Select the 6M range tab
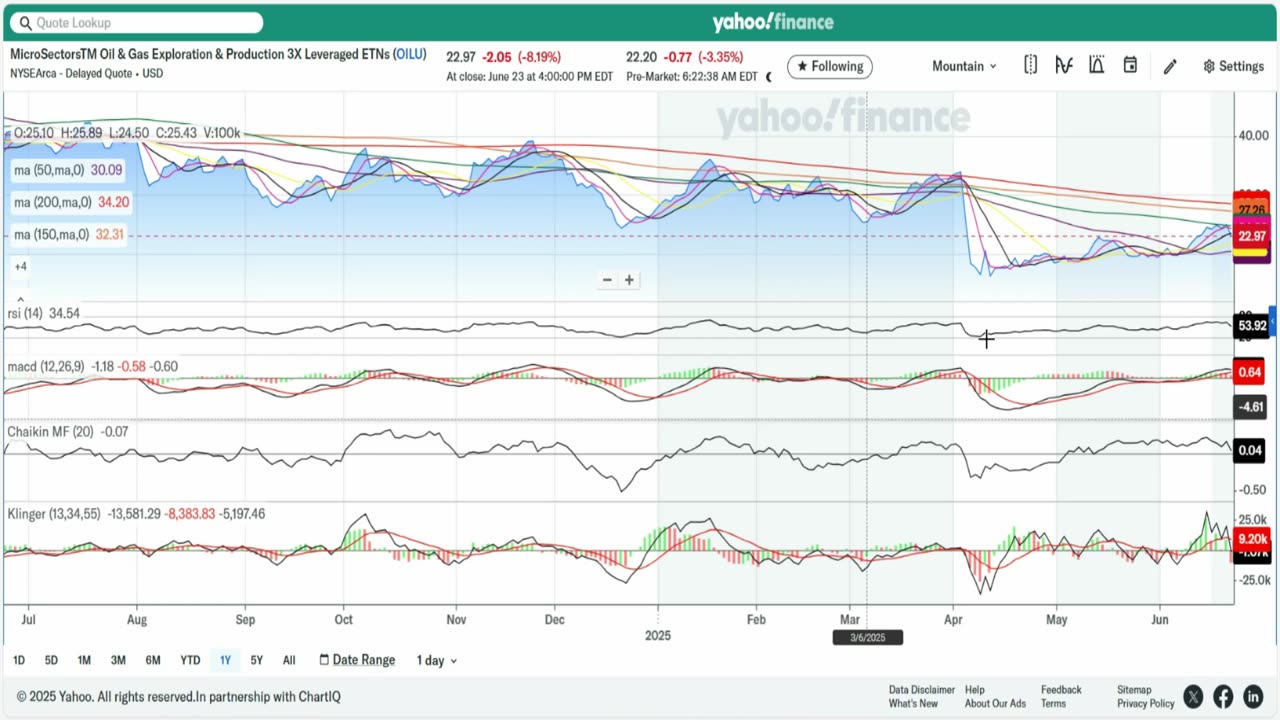 [x=153, y=660]
